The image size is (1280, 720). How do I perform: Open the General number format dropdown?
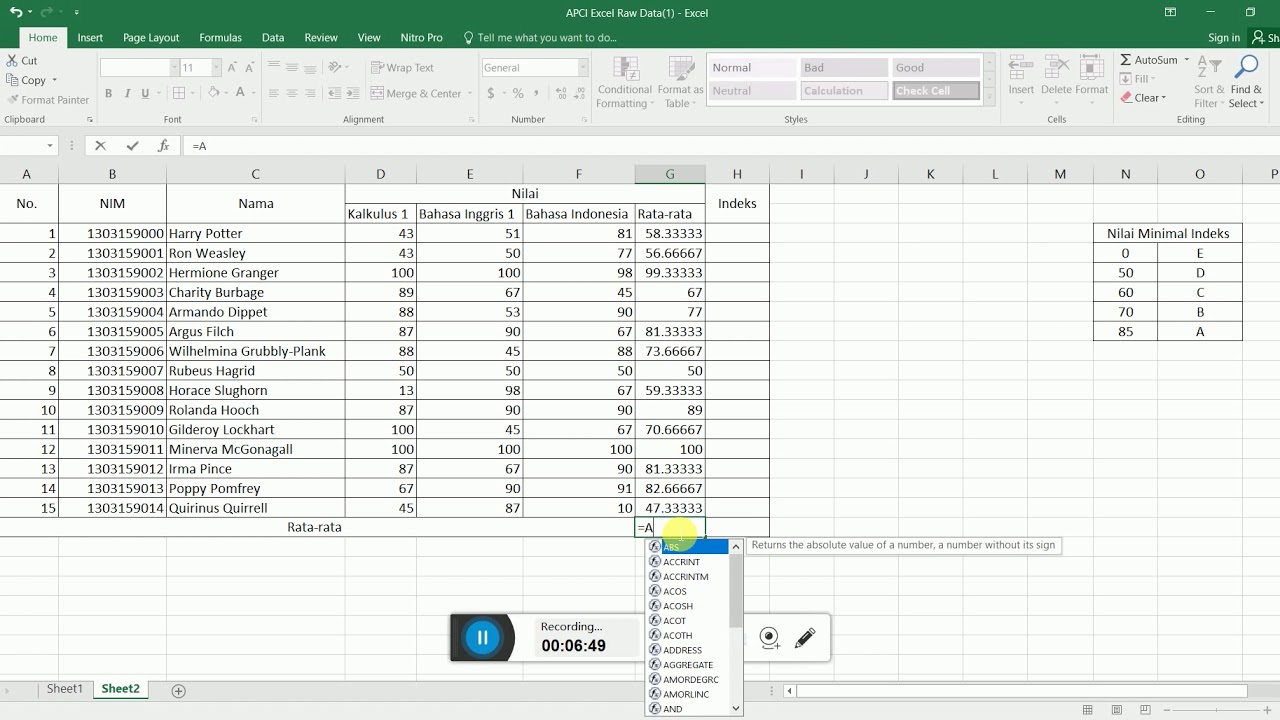(583, 68)
